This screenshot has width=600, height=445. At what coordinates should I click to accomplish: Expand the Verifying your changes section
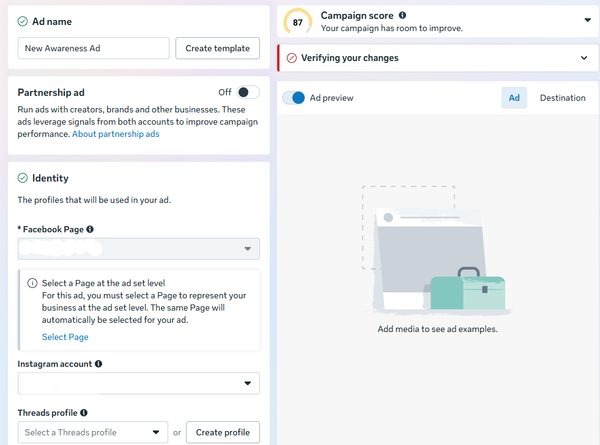[x=584, y=58]
